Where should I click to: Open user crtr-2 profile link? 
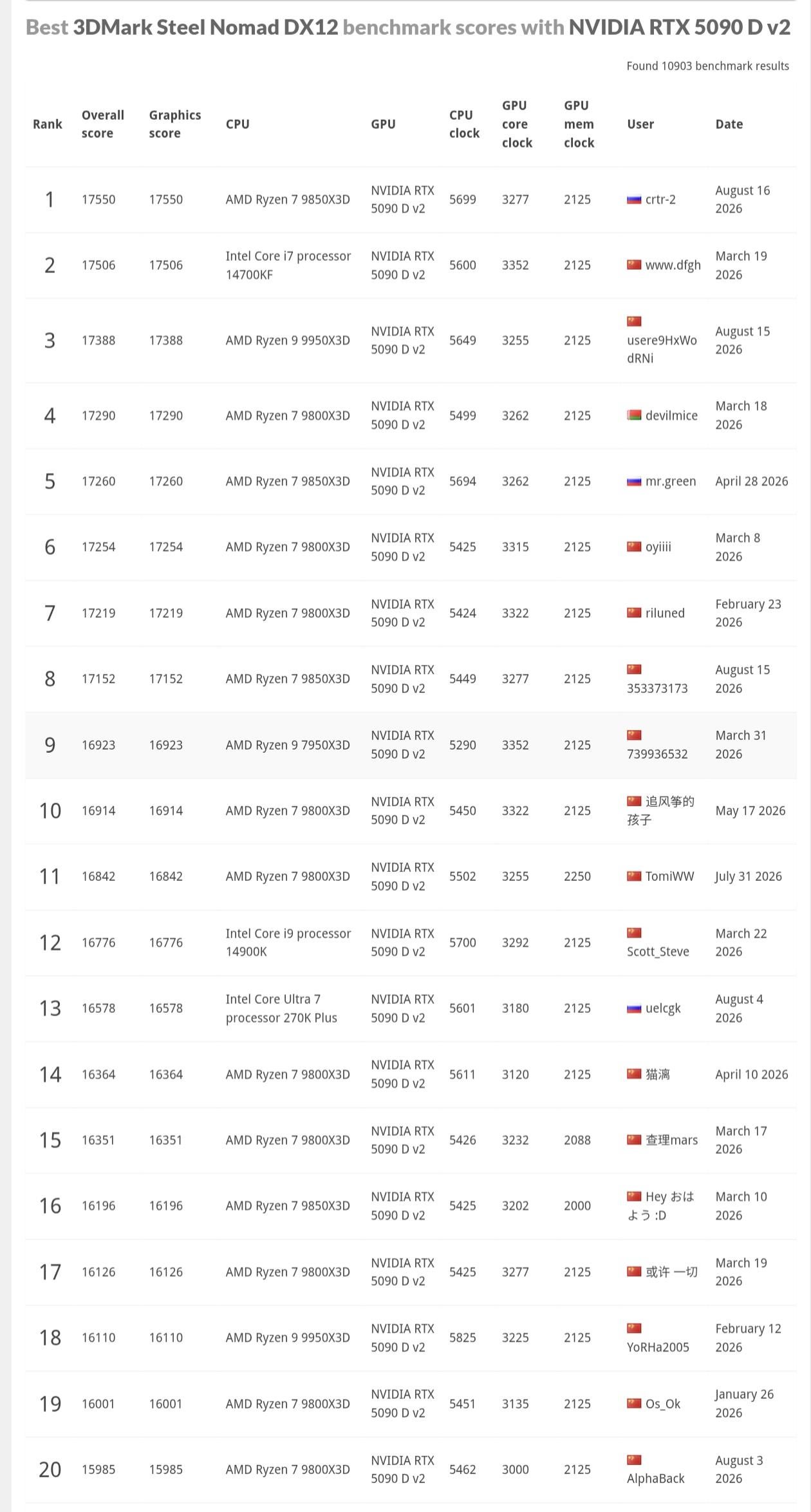[660, 200]
